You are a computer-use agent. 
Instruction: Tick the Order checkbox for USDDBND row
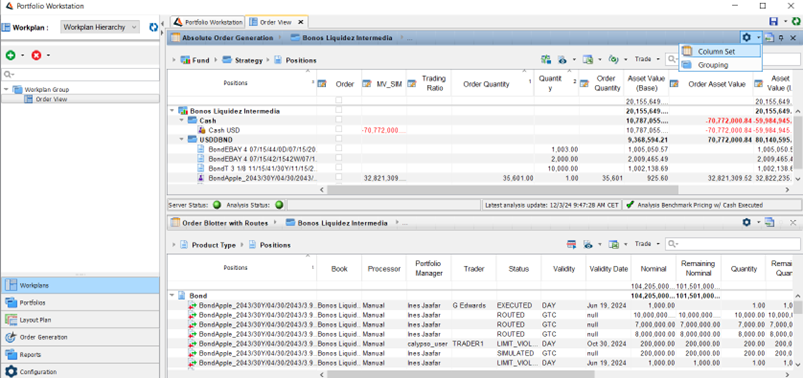click(x=339, y=139)
